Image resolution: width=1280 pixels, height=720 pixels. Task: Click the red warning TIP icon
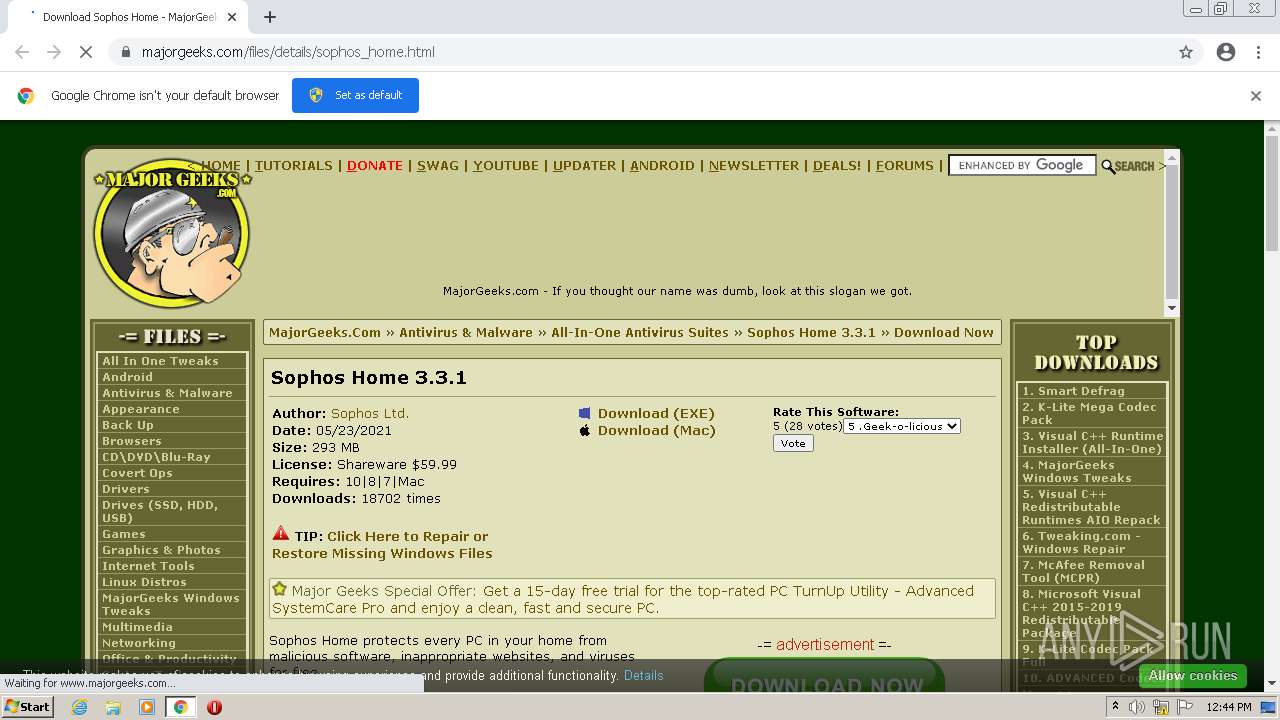click(281, 534)
